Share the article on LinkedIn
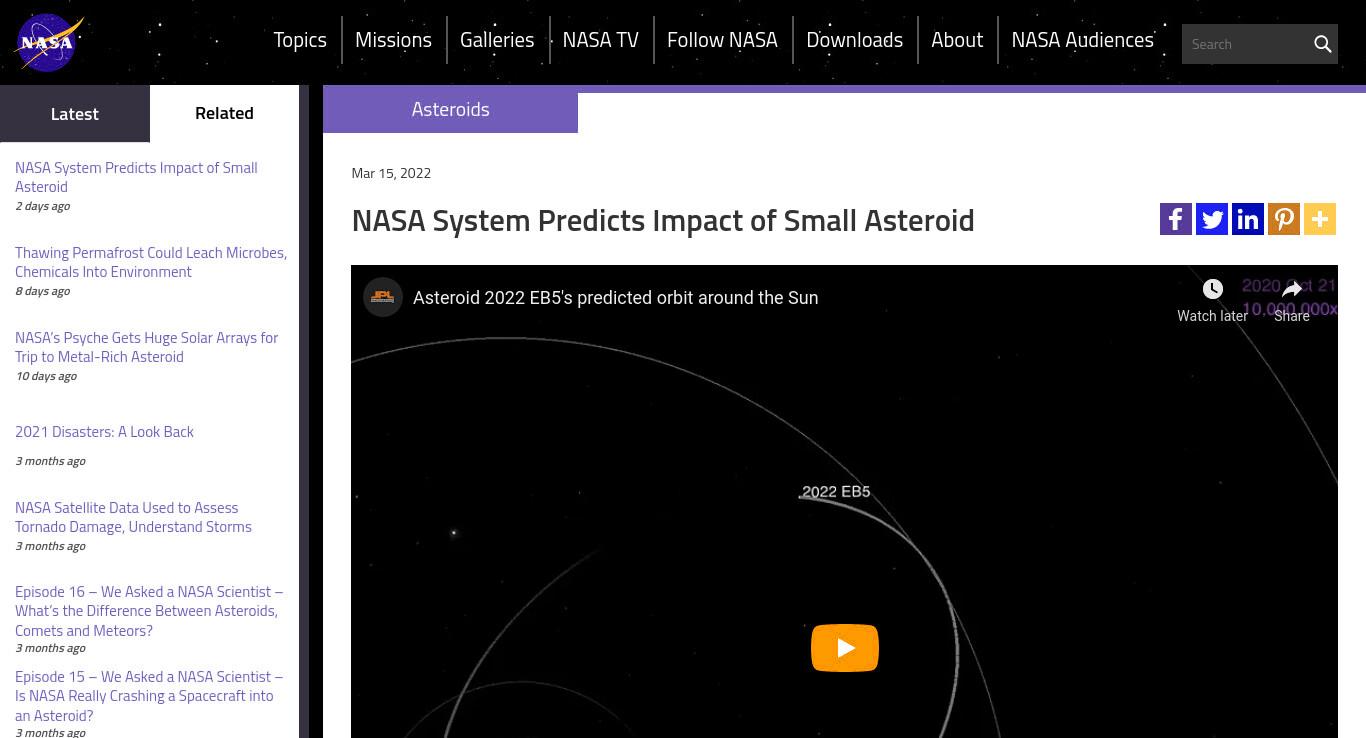This screenshot has width=1366, height=738. pos(1248,219)
